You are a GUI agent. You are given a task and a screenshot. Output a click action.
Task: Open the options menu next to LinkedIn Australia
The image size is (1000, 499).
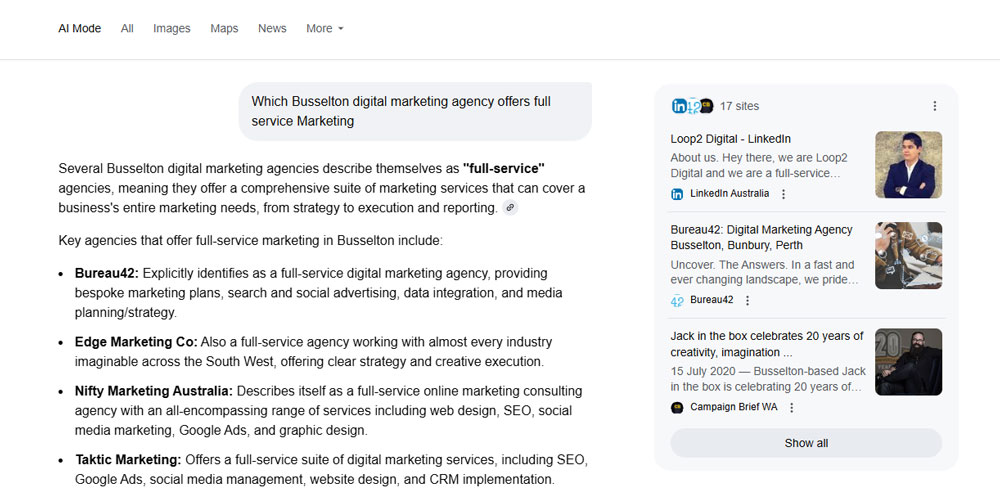[x=783, y=194]
